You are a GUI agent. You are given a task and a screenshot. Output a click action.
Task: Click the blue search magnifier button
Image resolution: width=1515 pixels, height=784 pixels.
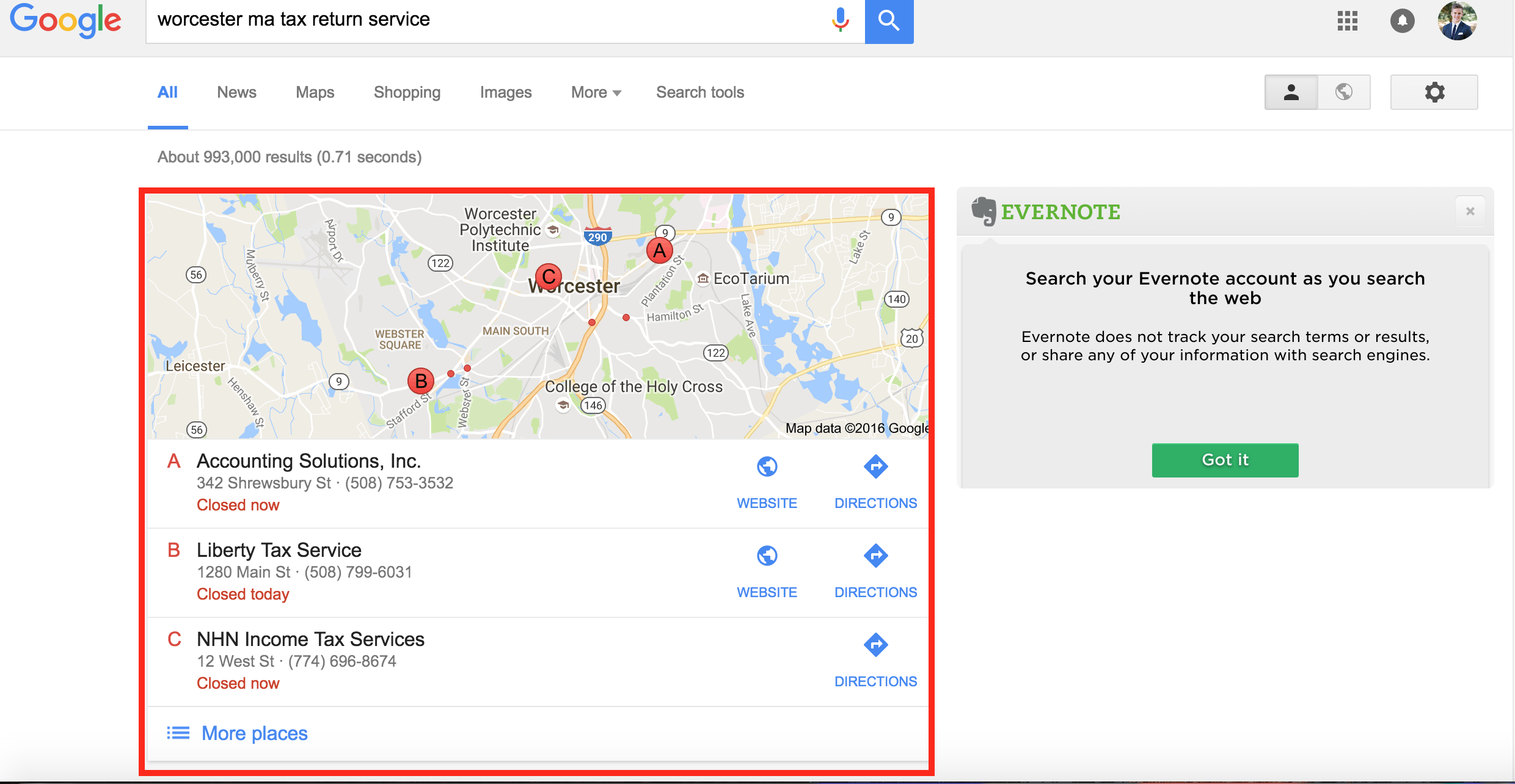889,21
